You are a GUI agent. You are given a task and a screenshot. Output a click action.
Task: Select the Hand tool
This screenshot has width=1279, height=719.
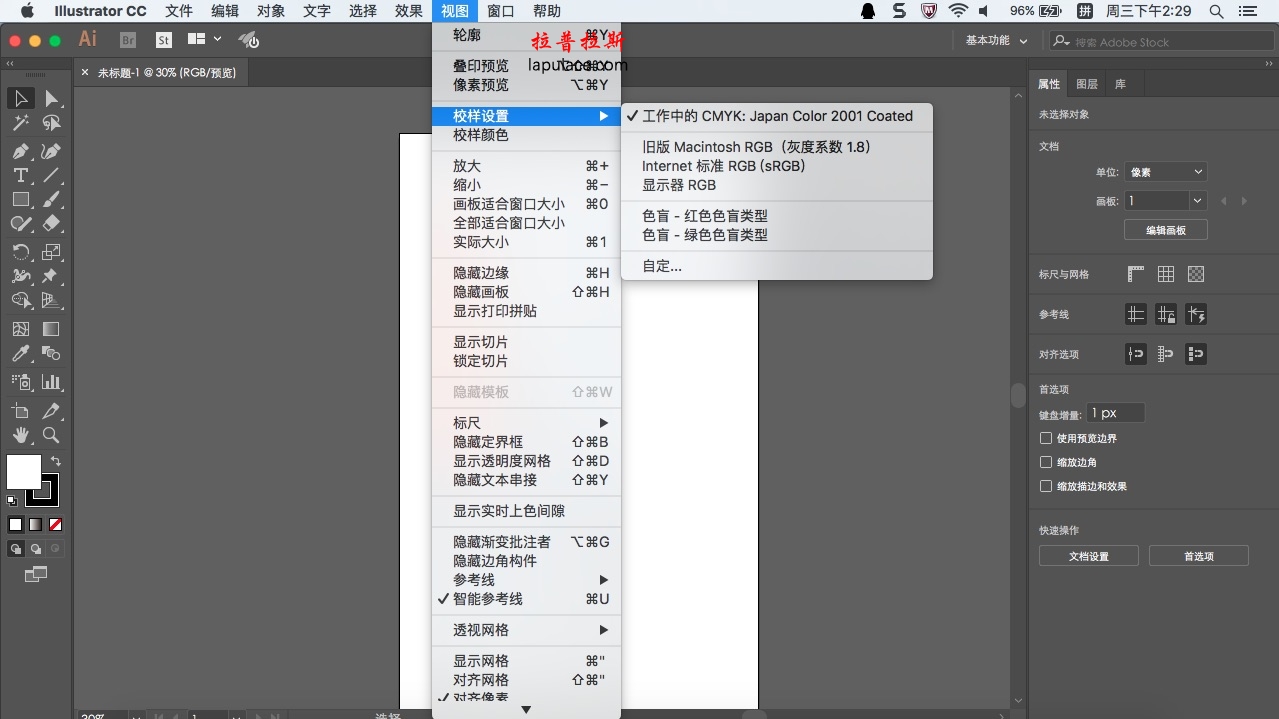20,436
